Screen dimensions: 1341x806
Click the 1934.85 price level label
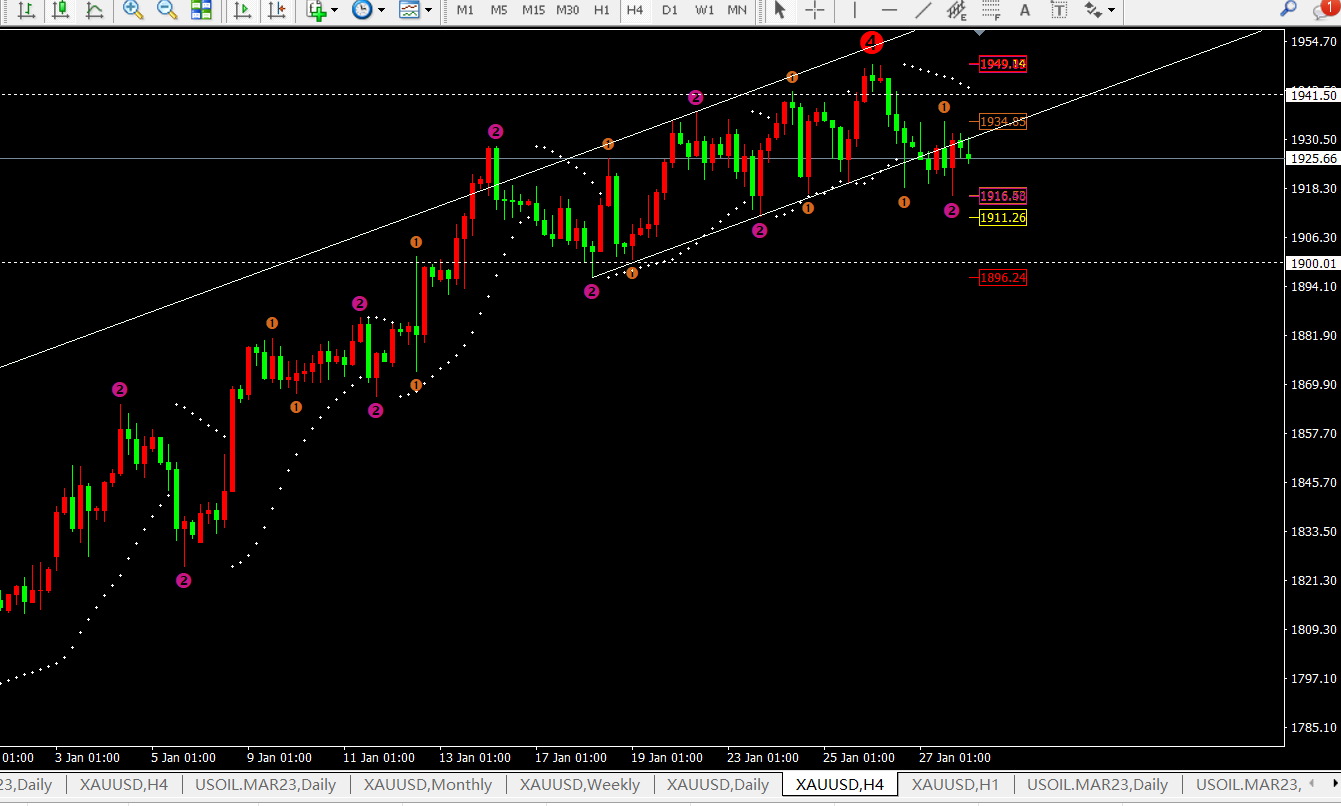(1003, 121)
